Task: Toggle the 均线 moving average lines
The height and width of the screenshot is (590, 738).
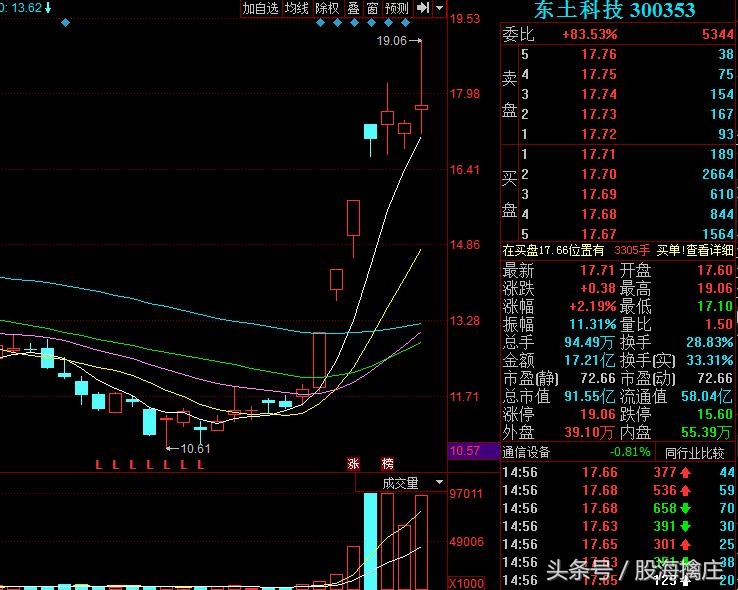Action: pos(297,8)
